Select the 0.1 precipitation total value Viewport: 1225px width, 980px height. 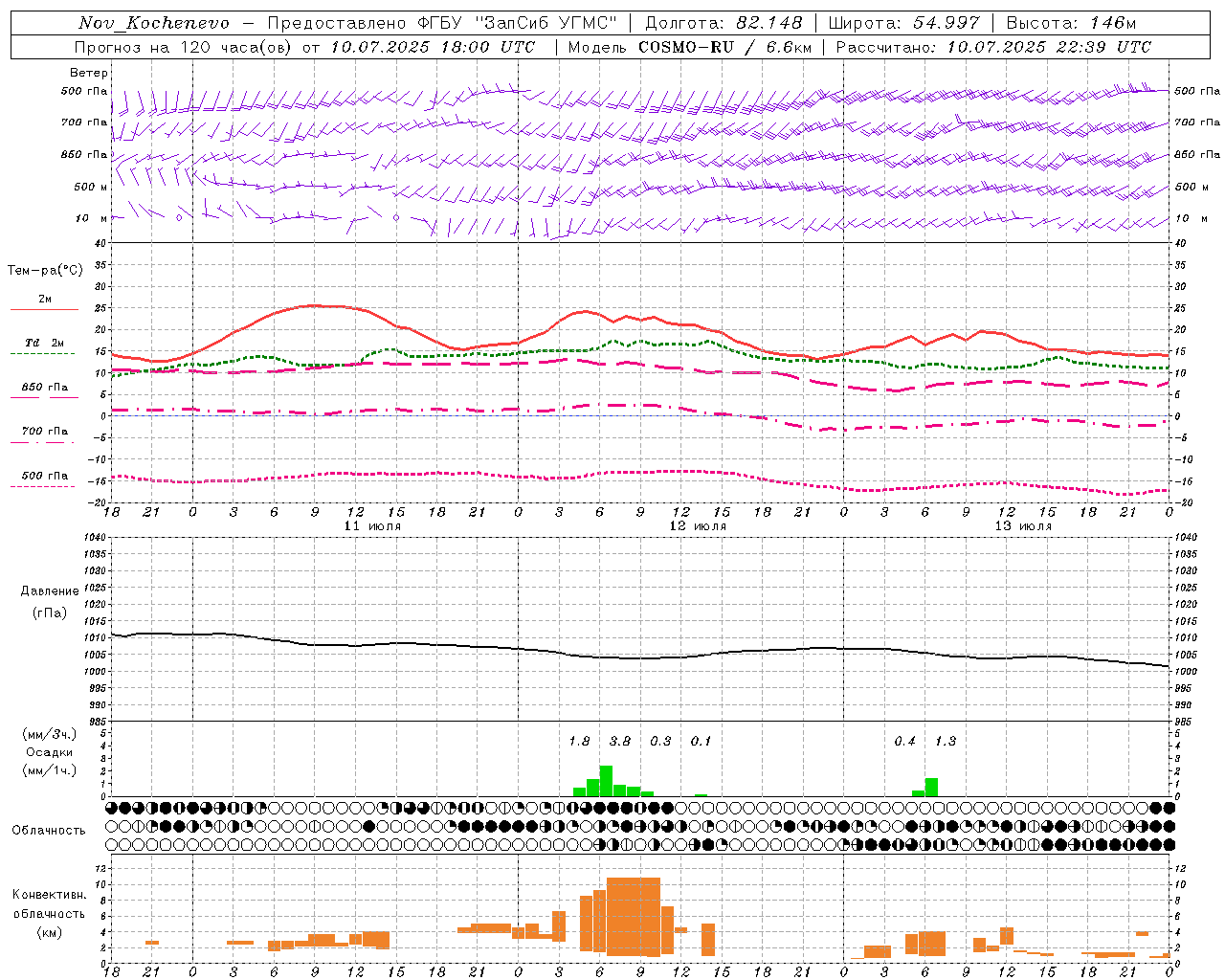(x=701, y=741)
